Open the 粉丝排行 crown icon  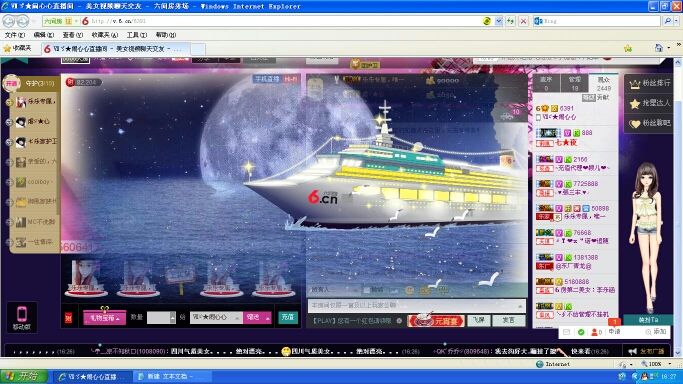(635, 84)
